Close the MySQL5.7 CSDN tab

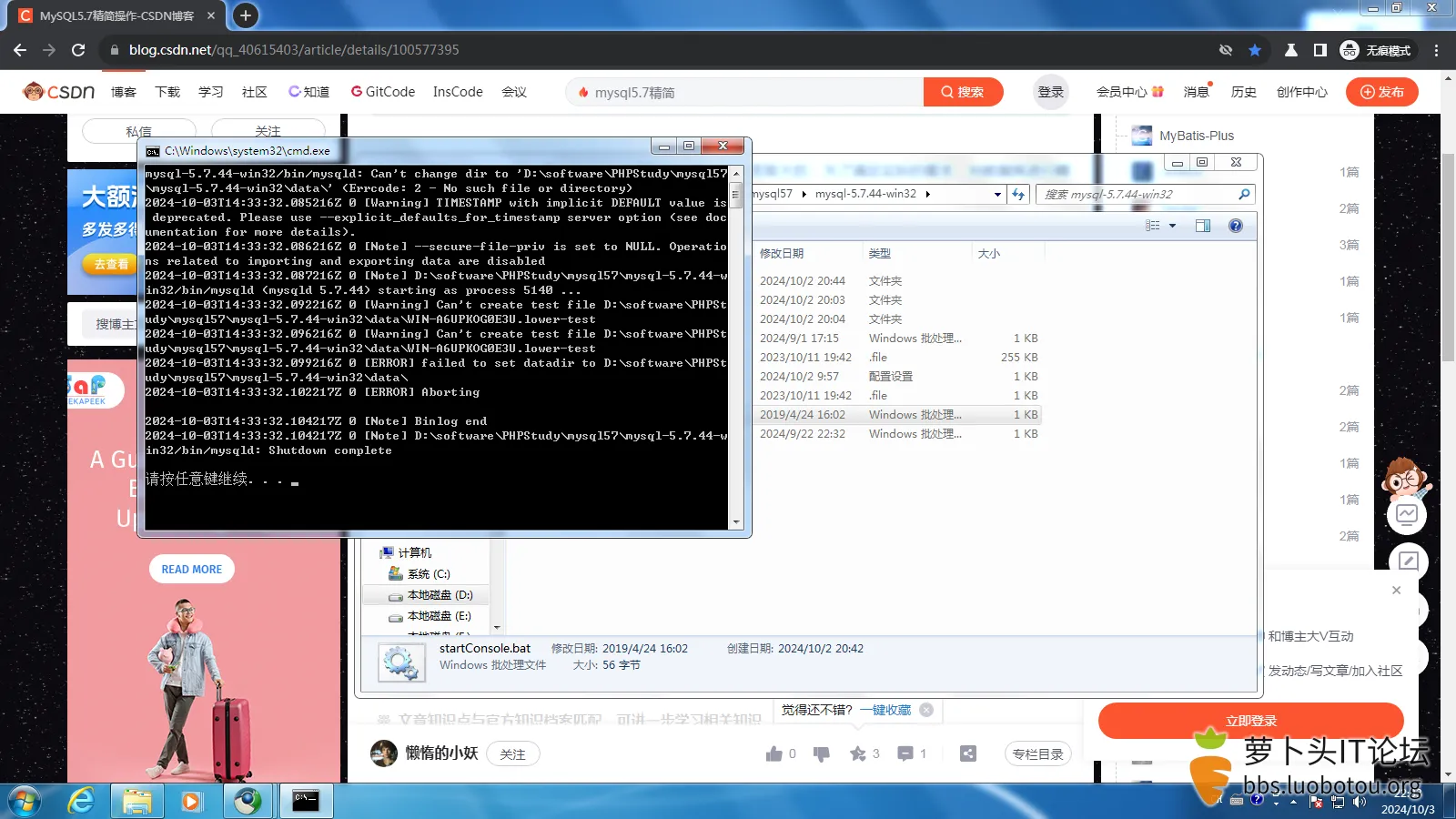tap(211, 15)
